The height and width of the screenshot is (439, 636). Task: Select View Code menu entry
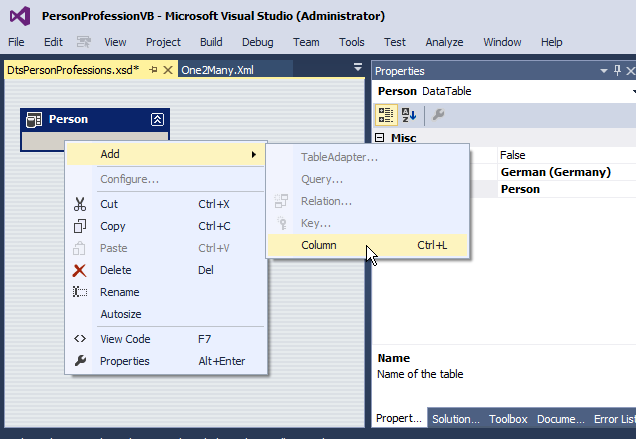tap(165, 339)
